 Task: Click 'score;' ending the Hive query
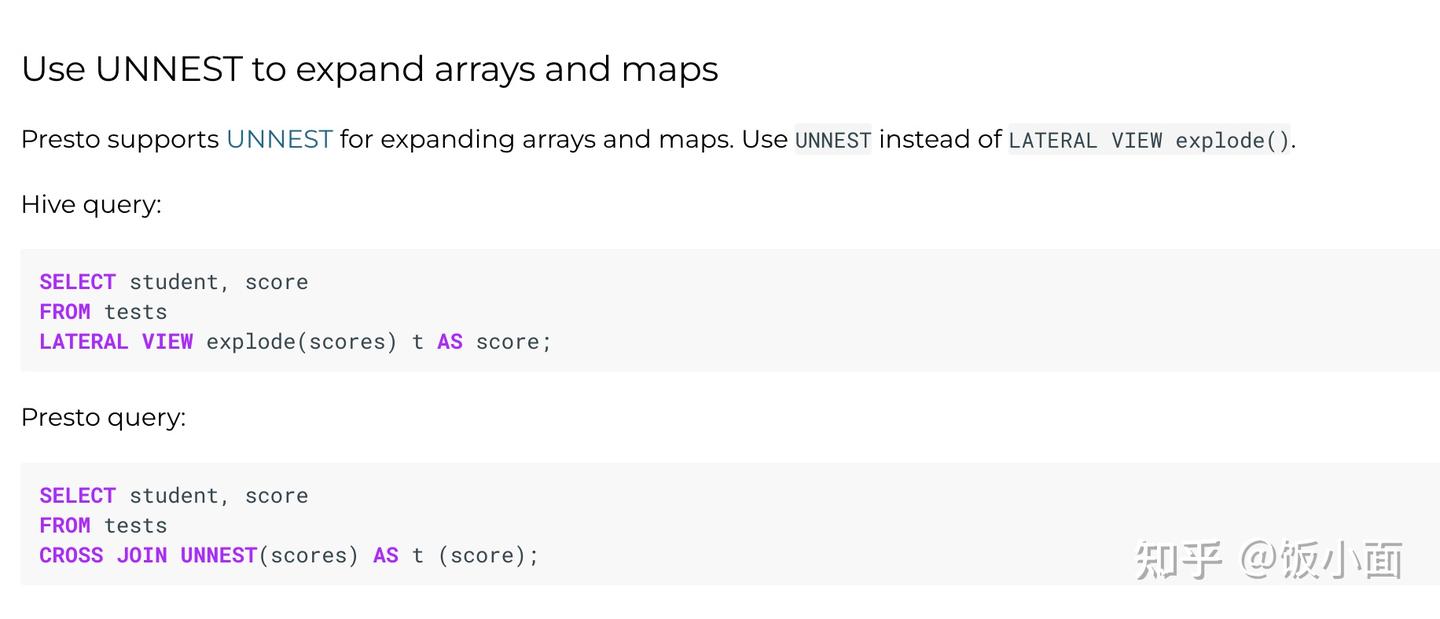pyautogui.click(x=513, y=342)
